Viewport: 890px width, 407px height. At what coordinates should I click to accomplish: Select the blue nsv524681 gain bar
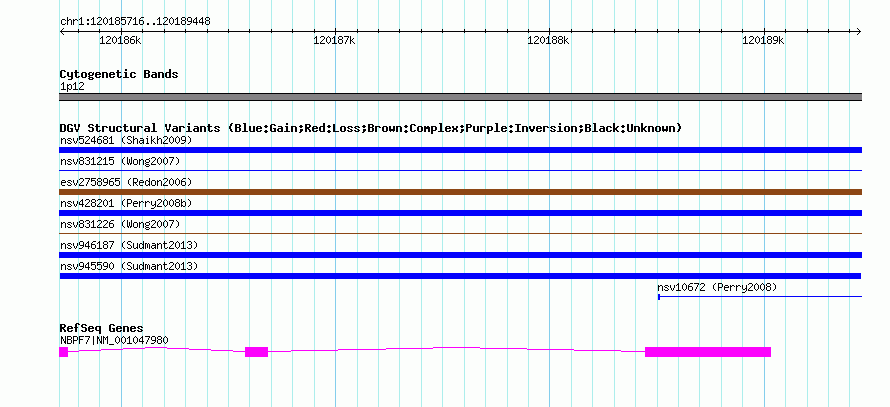(460, 150)
